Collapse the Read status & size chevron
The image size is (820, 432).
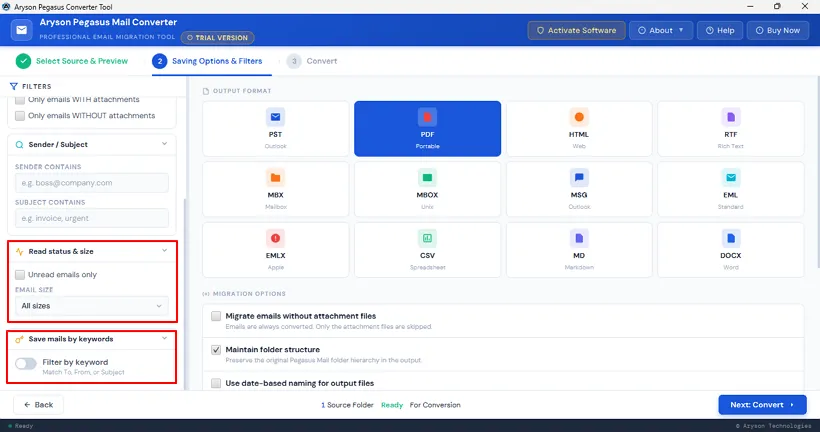point(164,251)
